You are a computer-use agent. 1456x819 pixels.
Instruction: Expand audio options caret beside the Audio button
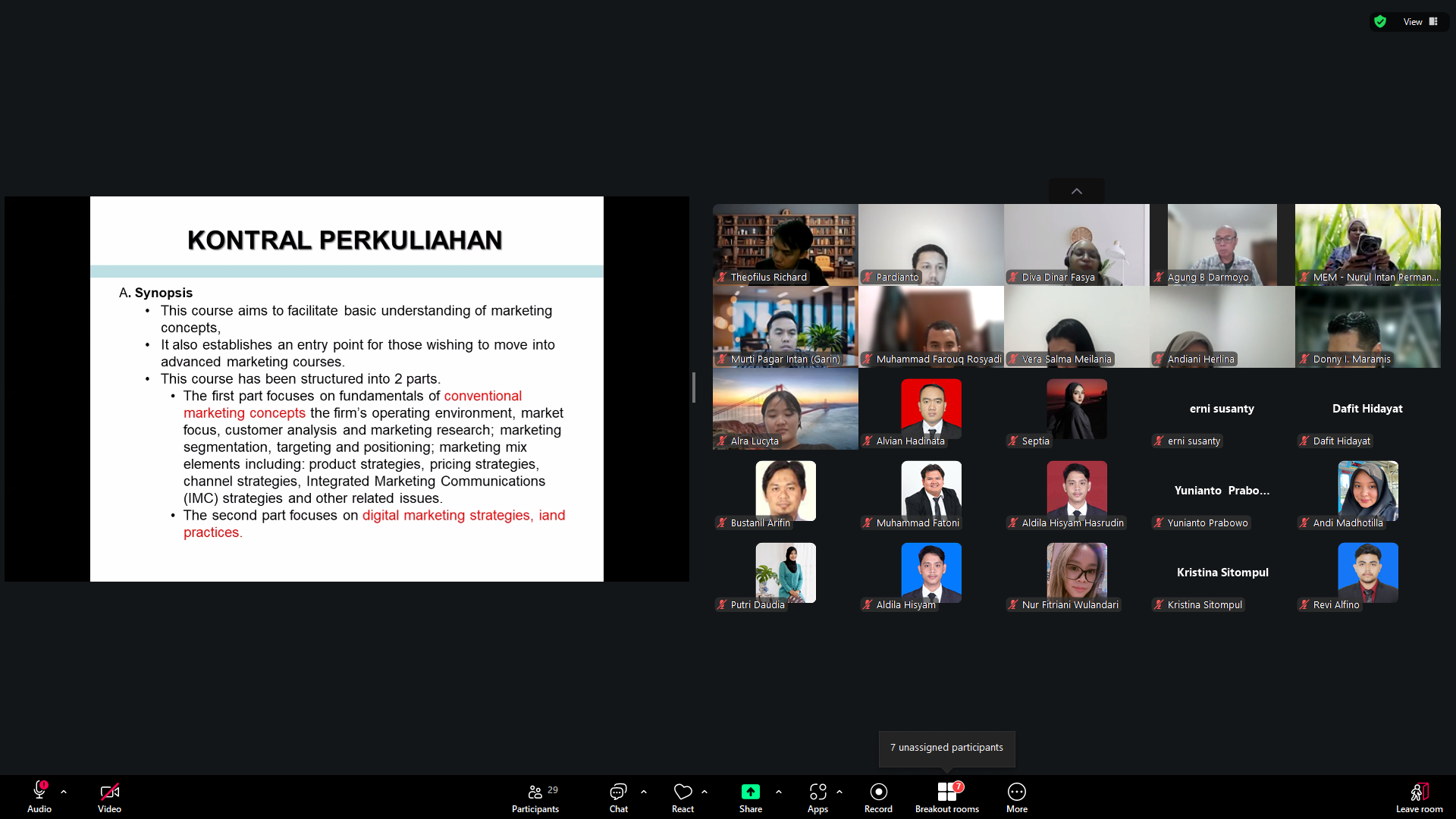pyautogui.click(x=64, y=792)
